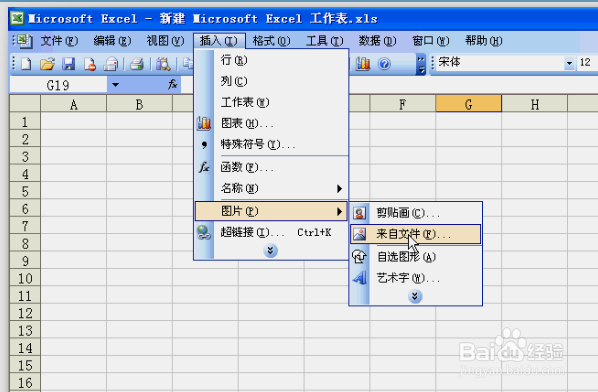Viewport: 598px width, 392px height.
Task: Open the 工具(T) menu
Action: tap(325, 41)
